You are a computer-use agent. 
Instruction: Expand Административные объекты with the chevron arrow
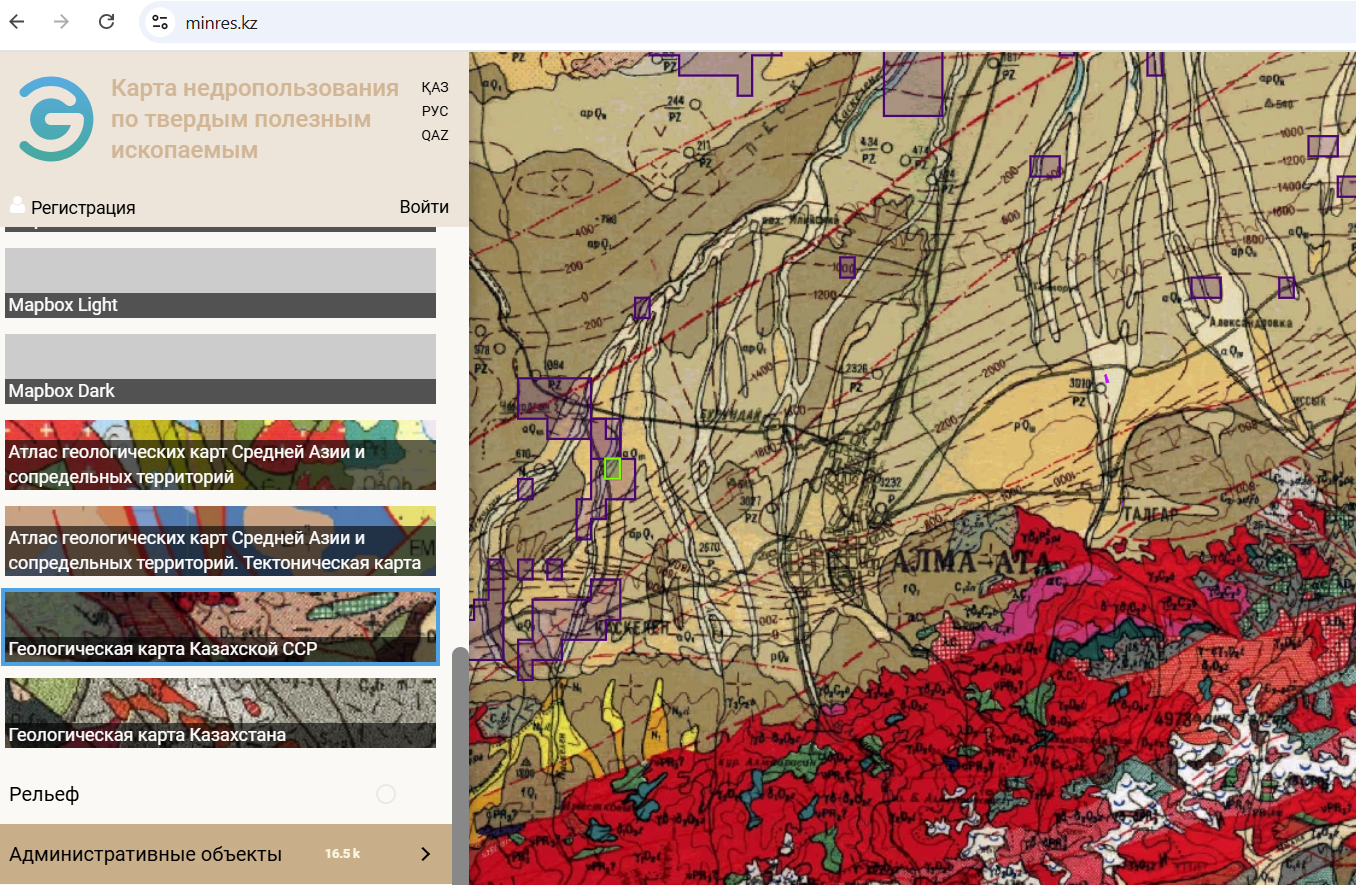pos(425,854)
